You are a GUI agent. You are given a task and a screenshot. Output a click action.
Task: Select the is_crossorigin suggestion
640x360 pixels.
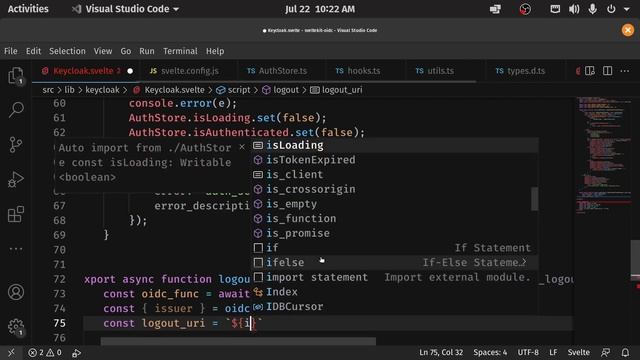(395, 189)
